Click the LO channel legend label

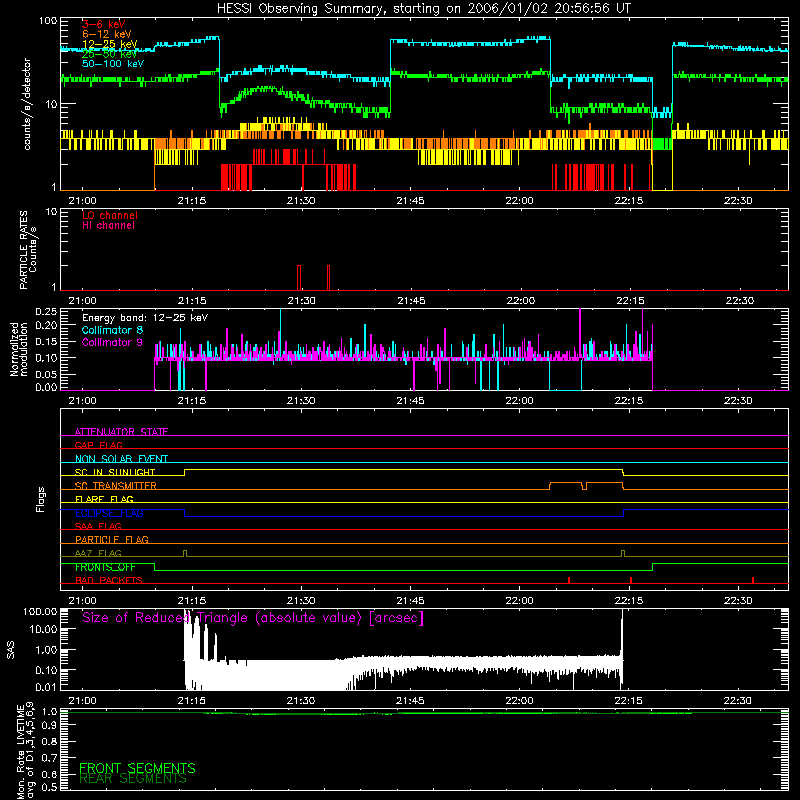pyautogui.click(x=110, y=215)
